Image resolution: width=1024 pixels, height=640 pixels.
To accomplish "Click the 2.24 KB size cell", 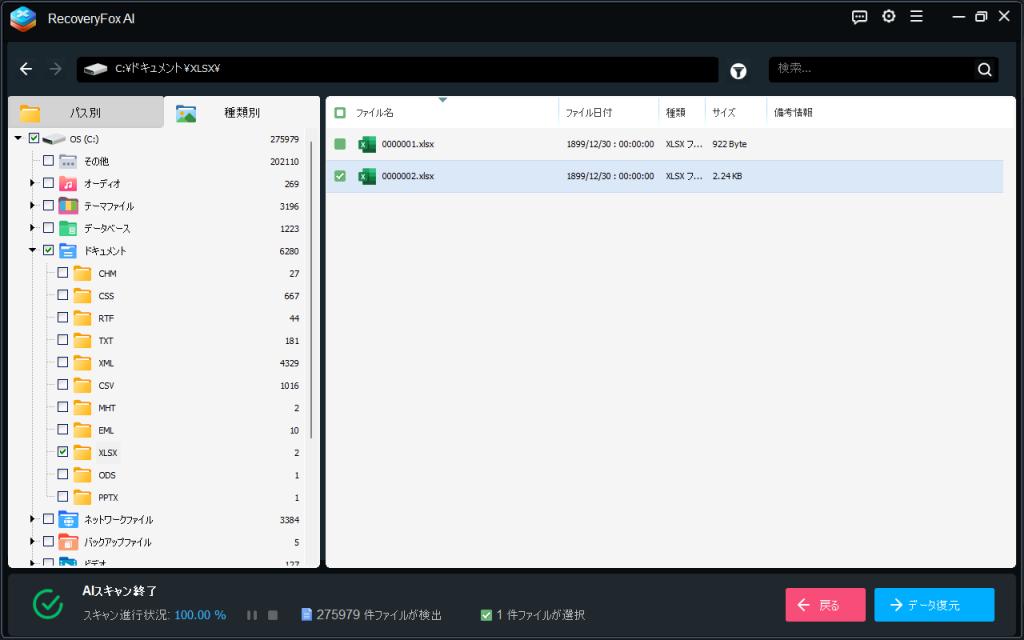I will pyautogui.click(x=727, y=176).
